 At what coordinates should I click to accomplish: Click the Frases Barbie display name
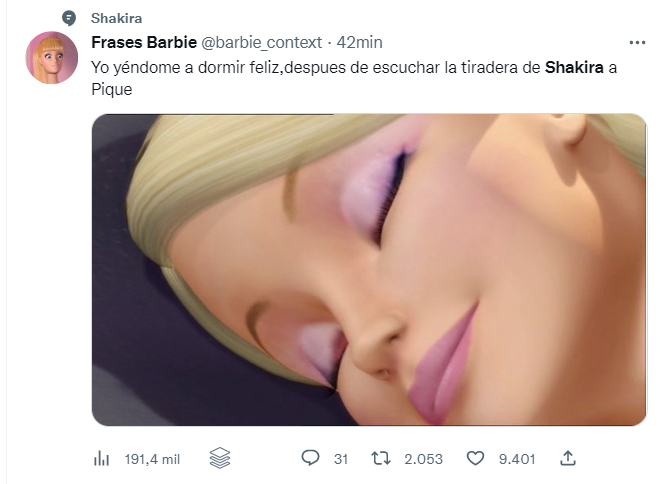point(144,42)
